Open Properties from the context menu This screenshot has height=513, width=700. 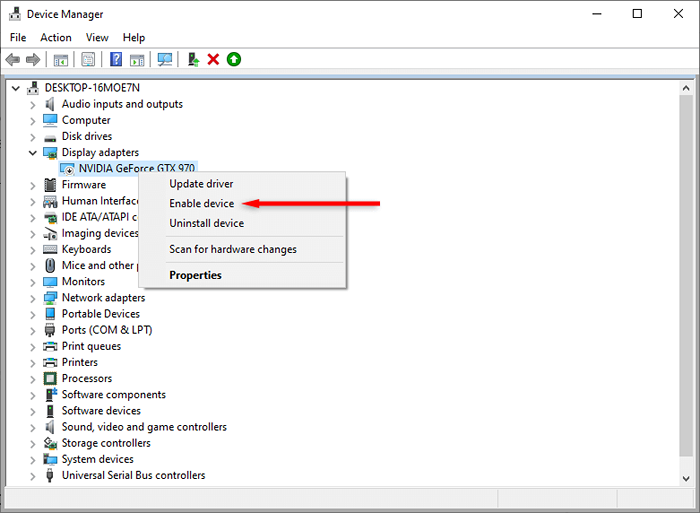[x=195, y=275]
